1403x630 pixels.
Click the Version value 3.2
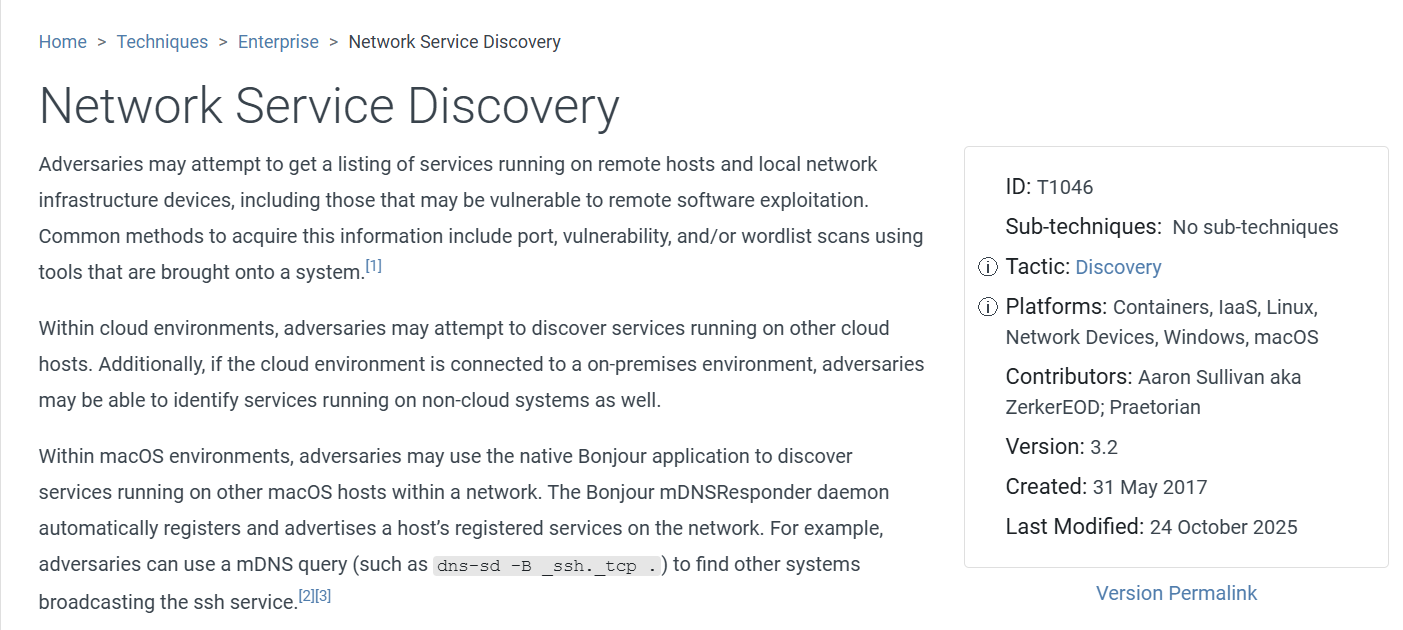(1104, 447)
